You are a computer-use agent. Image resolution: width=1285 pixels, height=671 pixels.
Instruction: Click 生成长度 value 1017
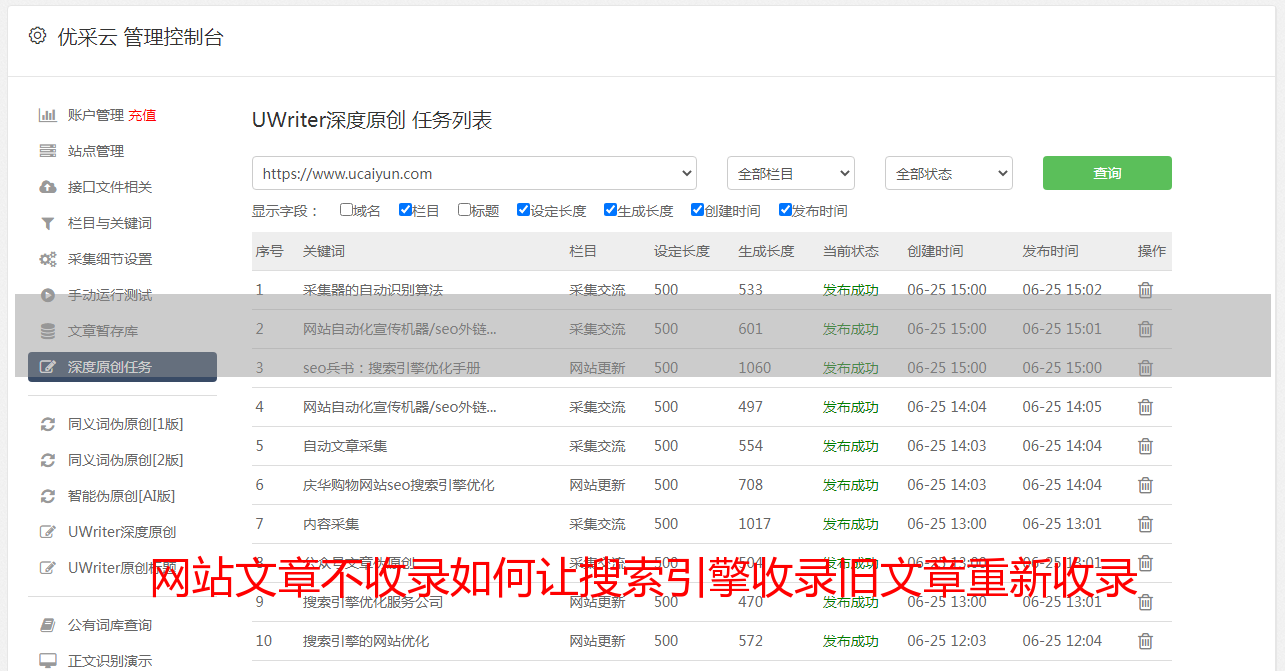click(x=755, y=524)
